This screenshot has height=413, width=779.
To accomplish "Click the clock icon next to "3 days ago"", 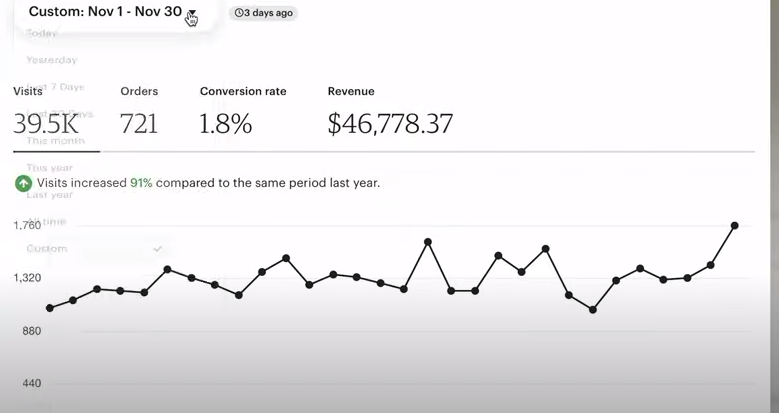I will pyautogui.click(x=239, y=13).
